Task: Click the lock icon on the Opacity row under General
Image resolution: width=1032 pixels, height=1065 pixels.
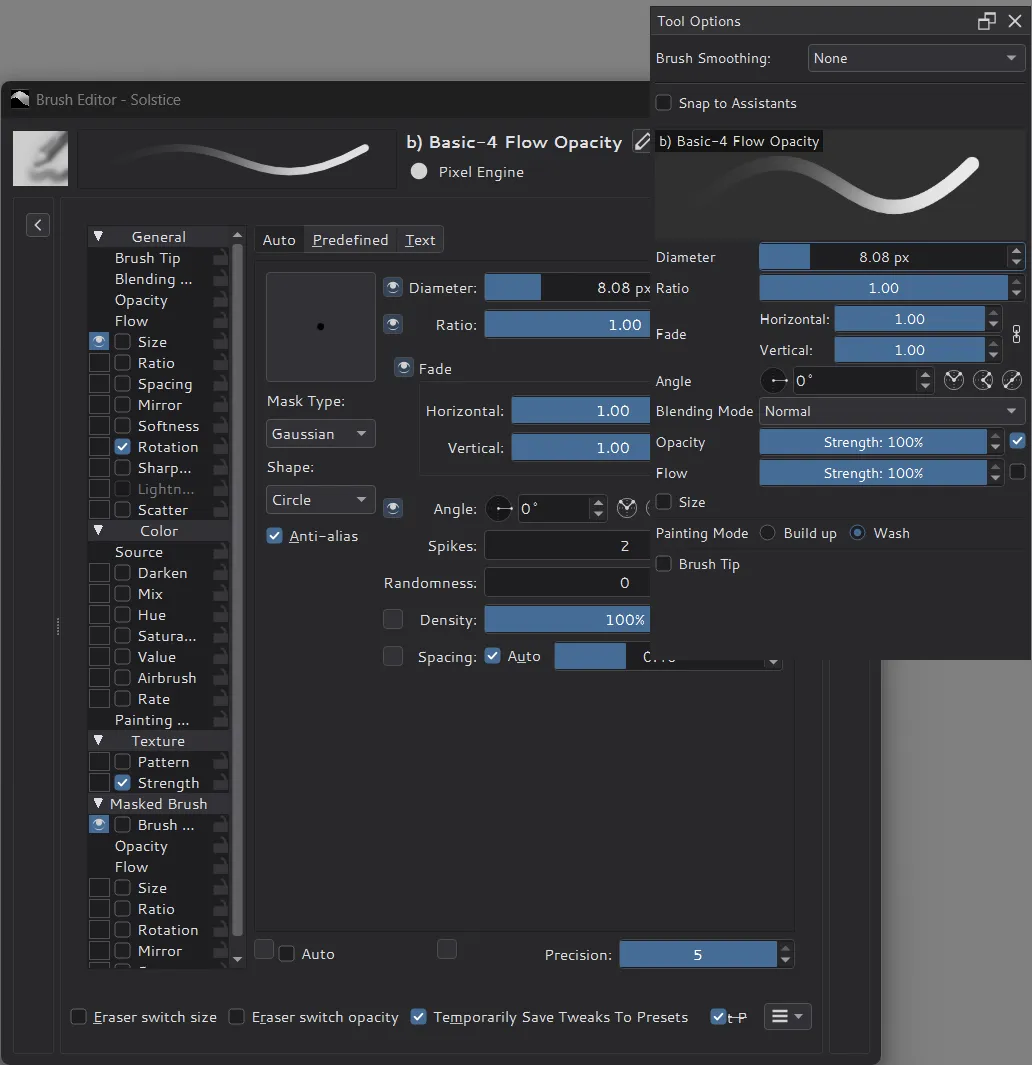Action: click(x=220, y=300)
